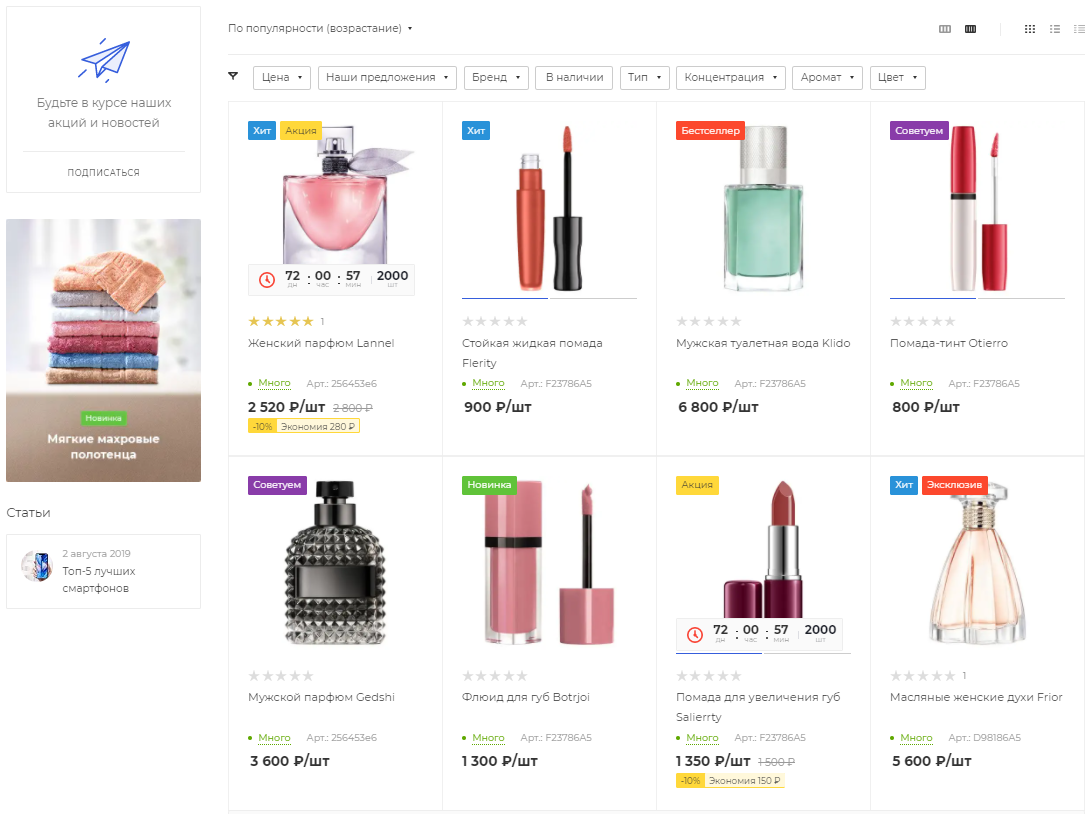Image resolution: width=1091 pixels, height=814 pixels.
Task: Switch to three-column product layout
Action: click(x=944, y=29)
